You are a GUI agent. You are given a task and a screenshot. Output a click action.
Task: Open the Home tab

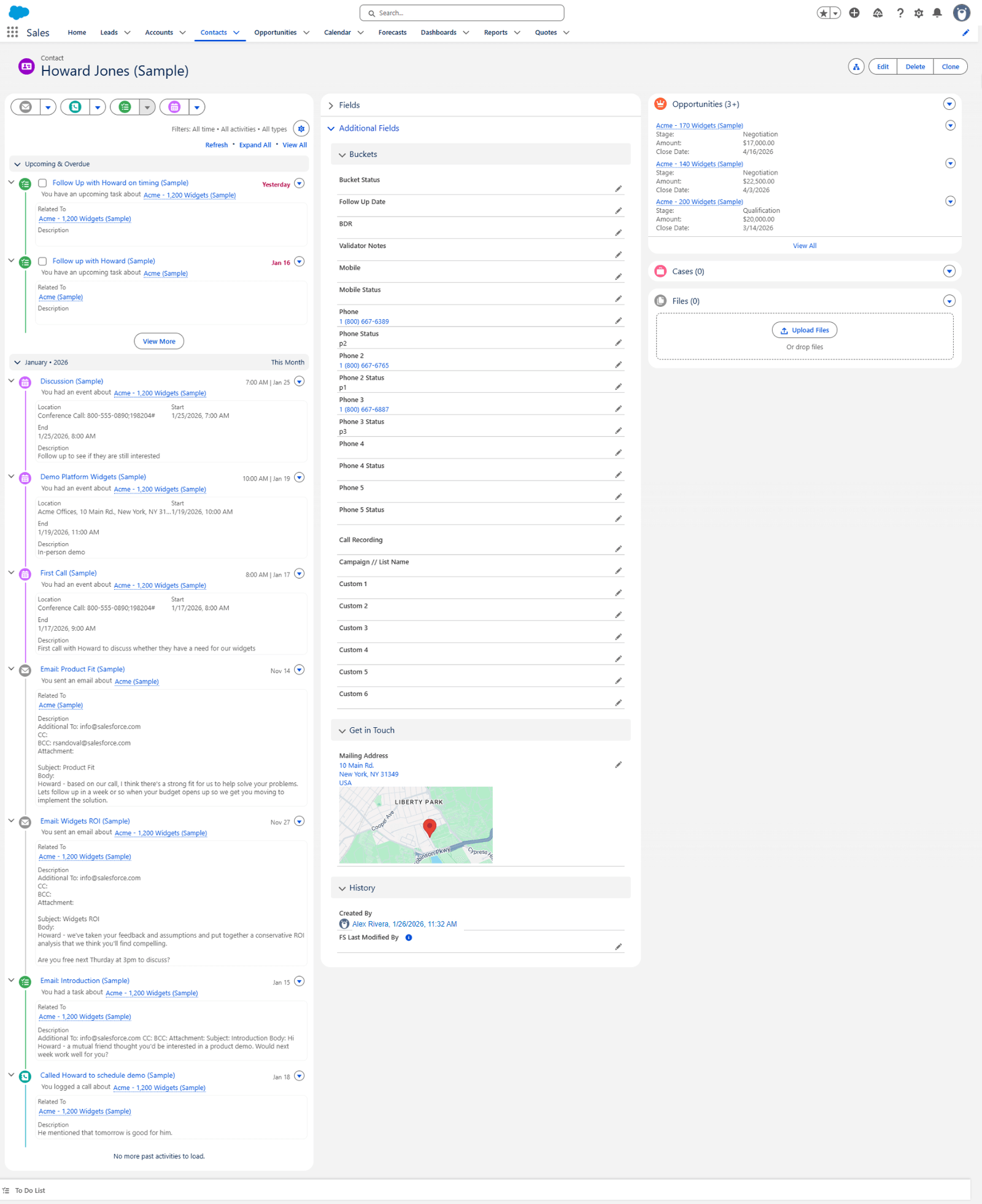pos(77,33)
